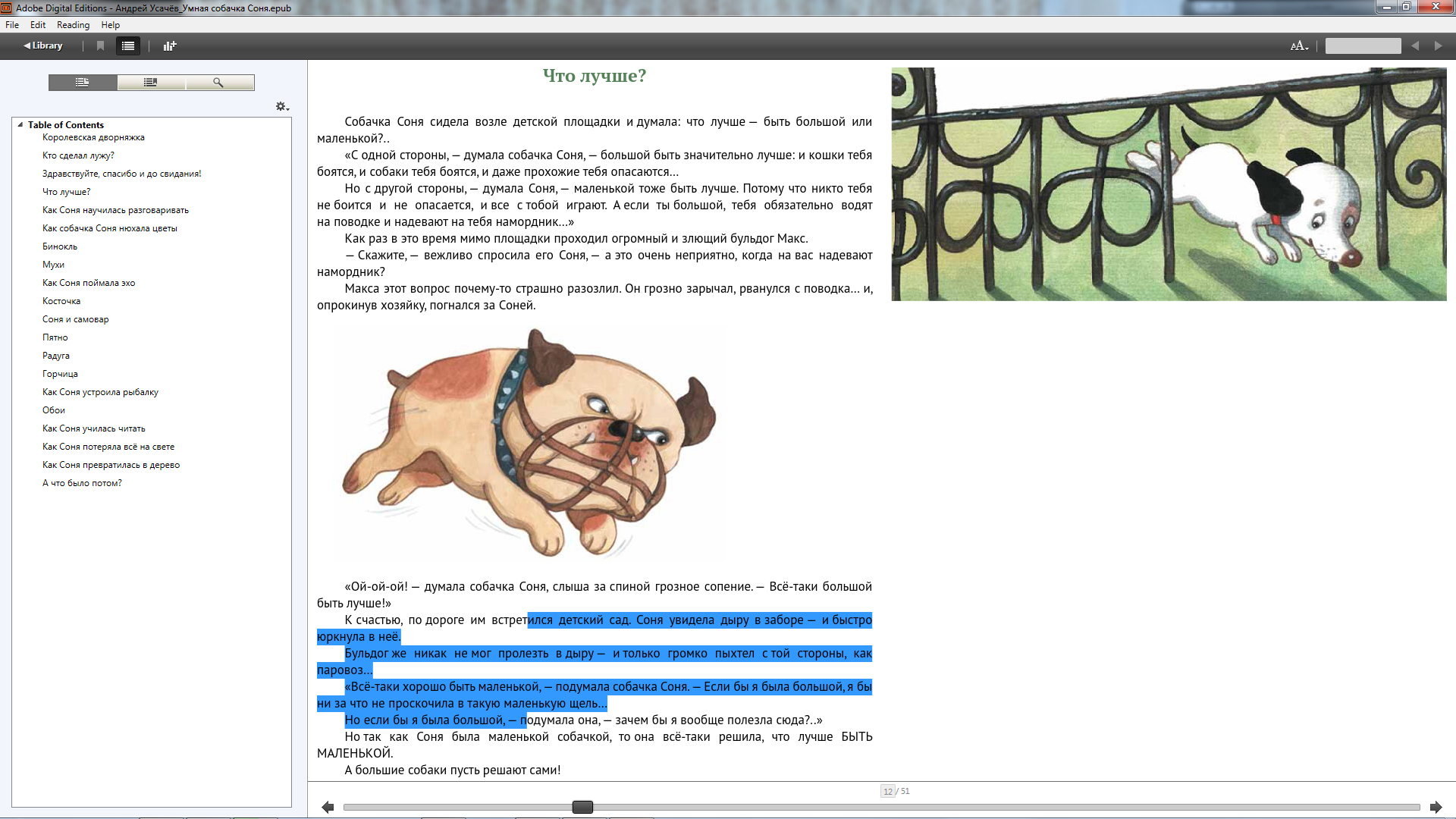Click the paragraph starting "Собачка Соня сидела возле"

595,130
